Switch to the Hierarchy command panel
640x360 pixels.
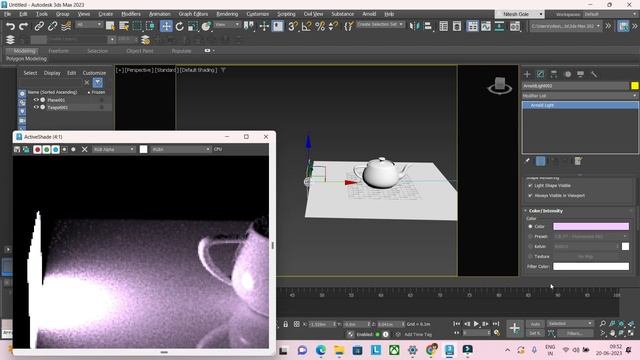click(x=554, y=74)
